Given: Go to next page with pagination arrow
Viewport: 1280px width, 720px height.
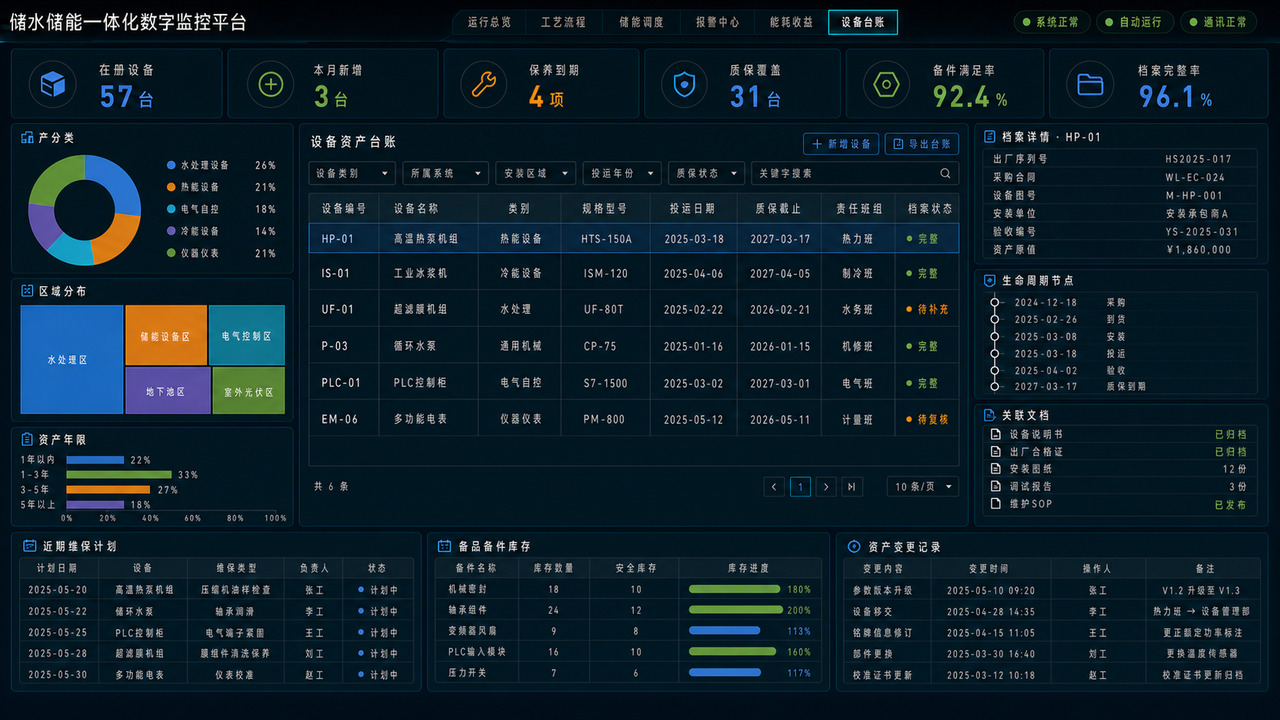Looking at the screenshot, I should (826, 487).
